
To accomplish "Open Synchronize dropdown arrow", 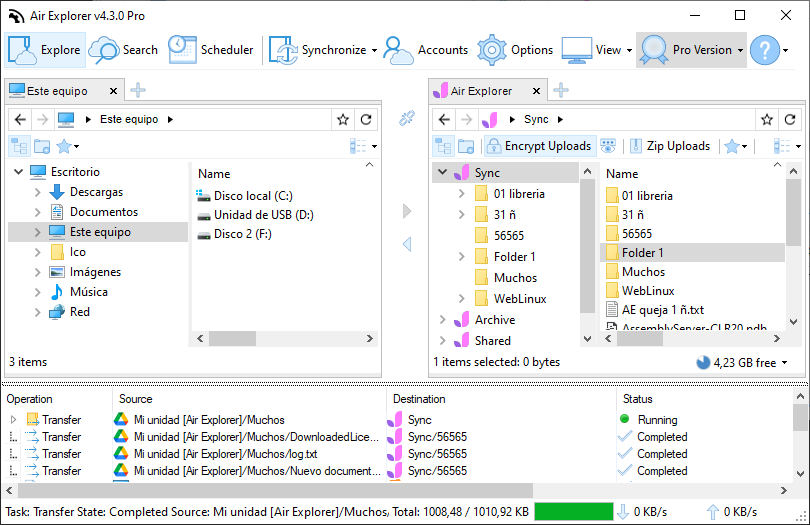I will coord(374,51).
